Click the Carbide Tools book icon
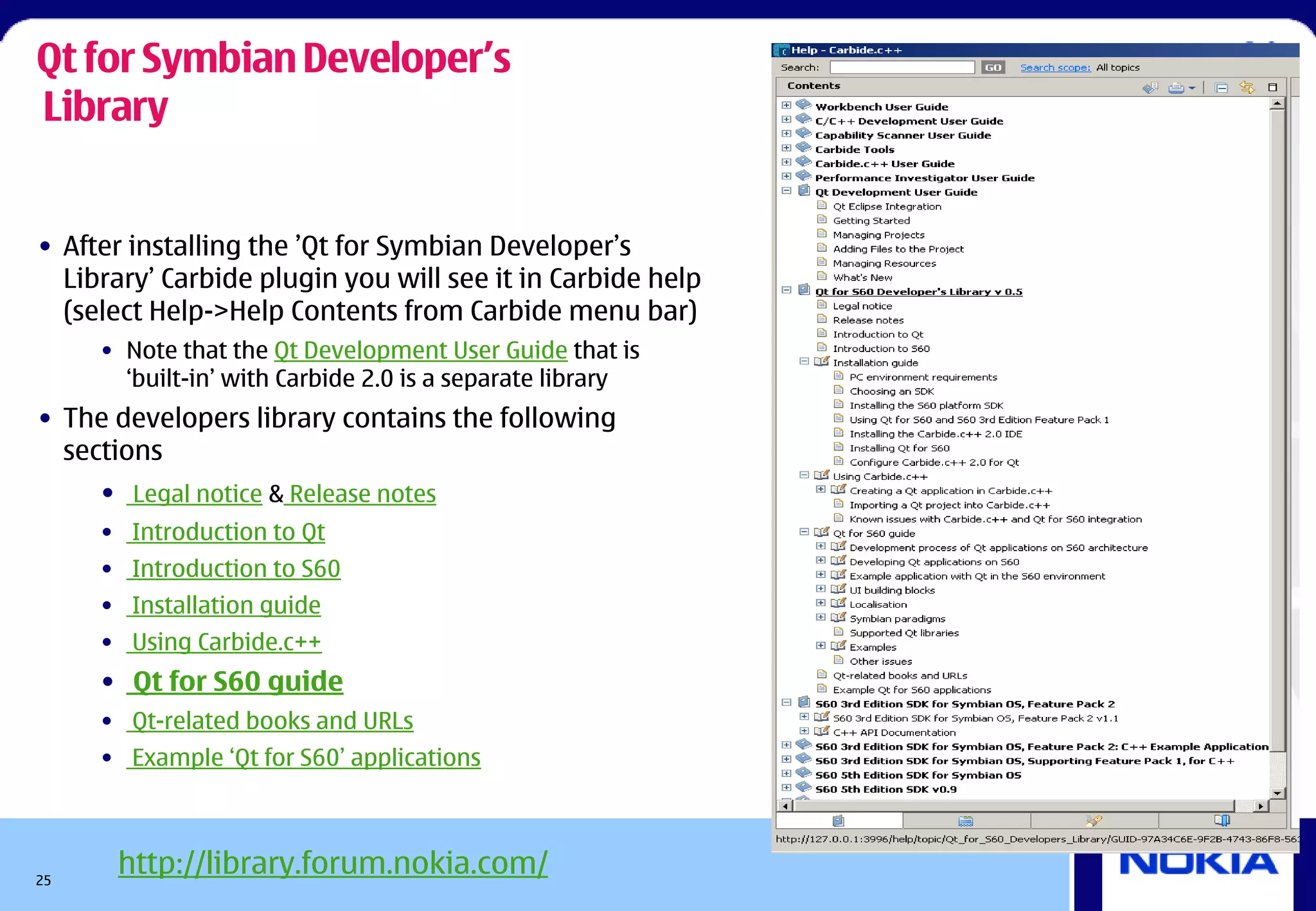This screenshot has width=1316, height=911. (x=804, y=147)
